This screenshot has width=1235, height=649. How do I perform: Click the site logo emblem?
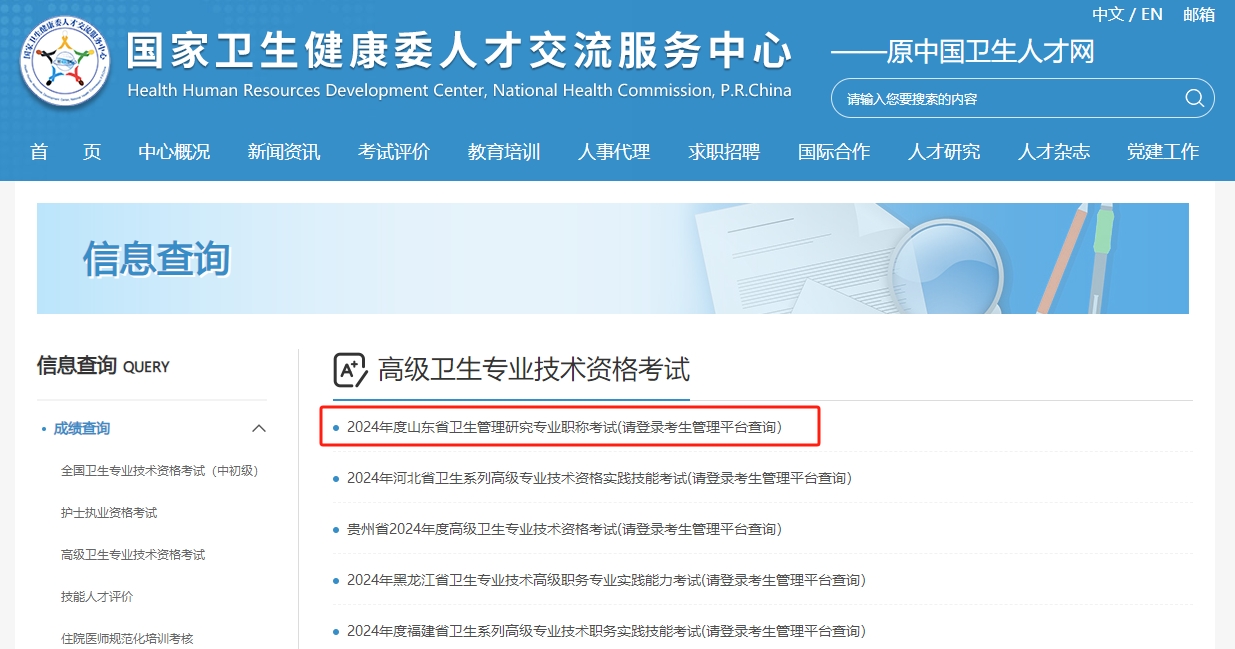click(x=65, y=64)
